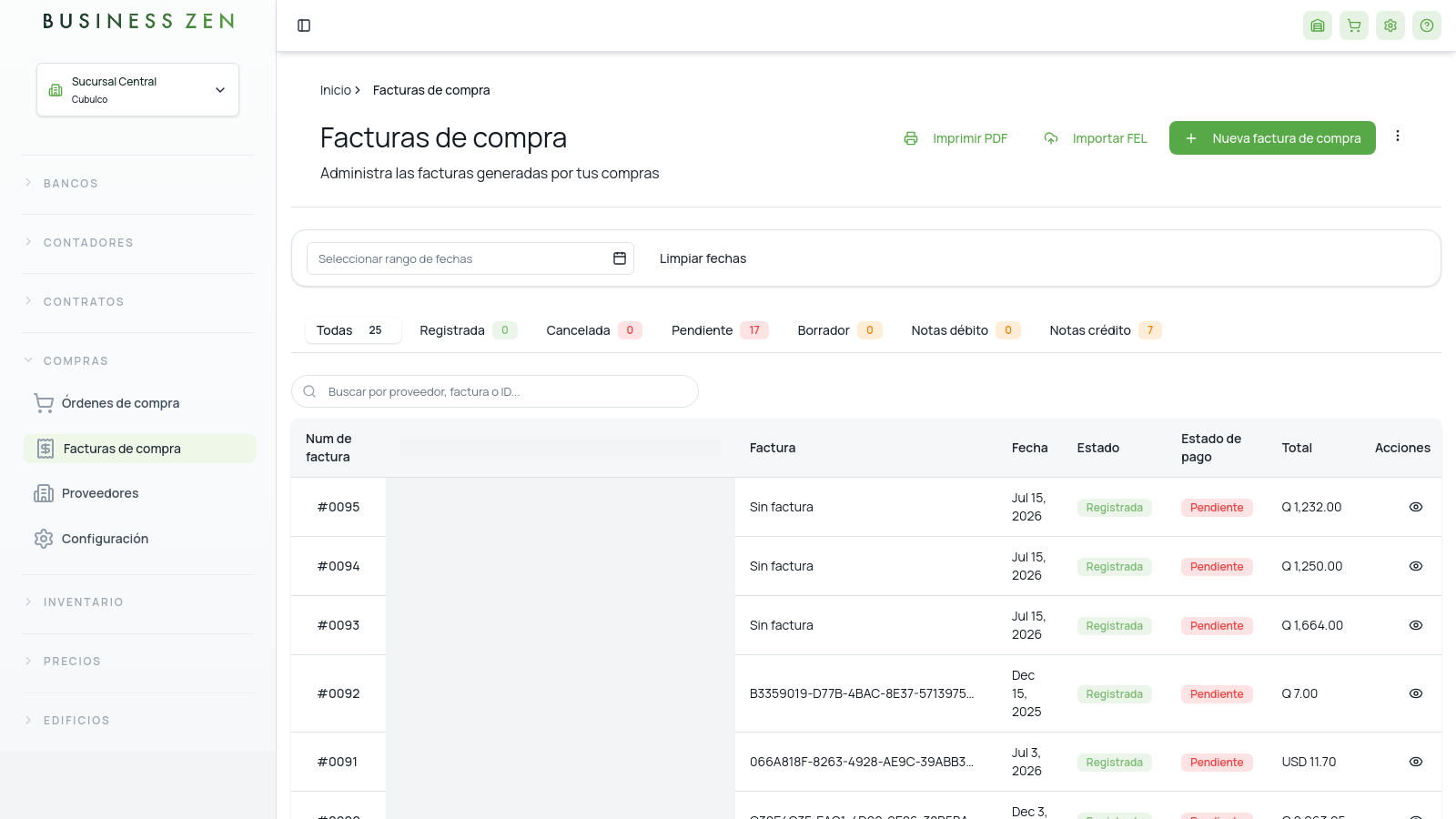This screenshot has width=1456, height=819.
Task: Toggle the sidebar panel icon
Action: pyautogui.click(x=304, y=25)
